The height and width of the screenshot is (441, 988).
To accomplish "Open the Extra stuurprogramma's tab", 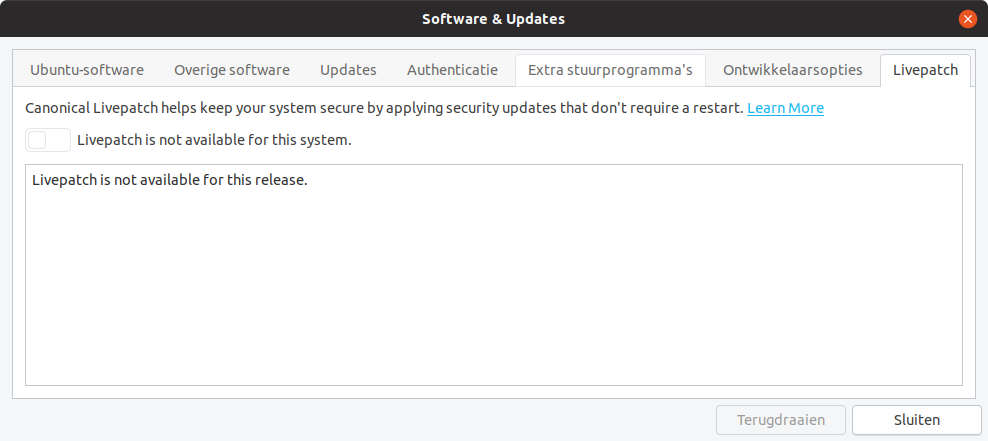I will (x=610, y=70).
